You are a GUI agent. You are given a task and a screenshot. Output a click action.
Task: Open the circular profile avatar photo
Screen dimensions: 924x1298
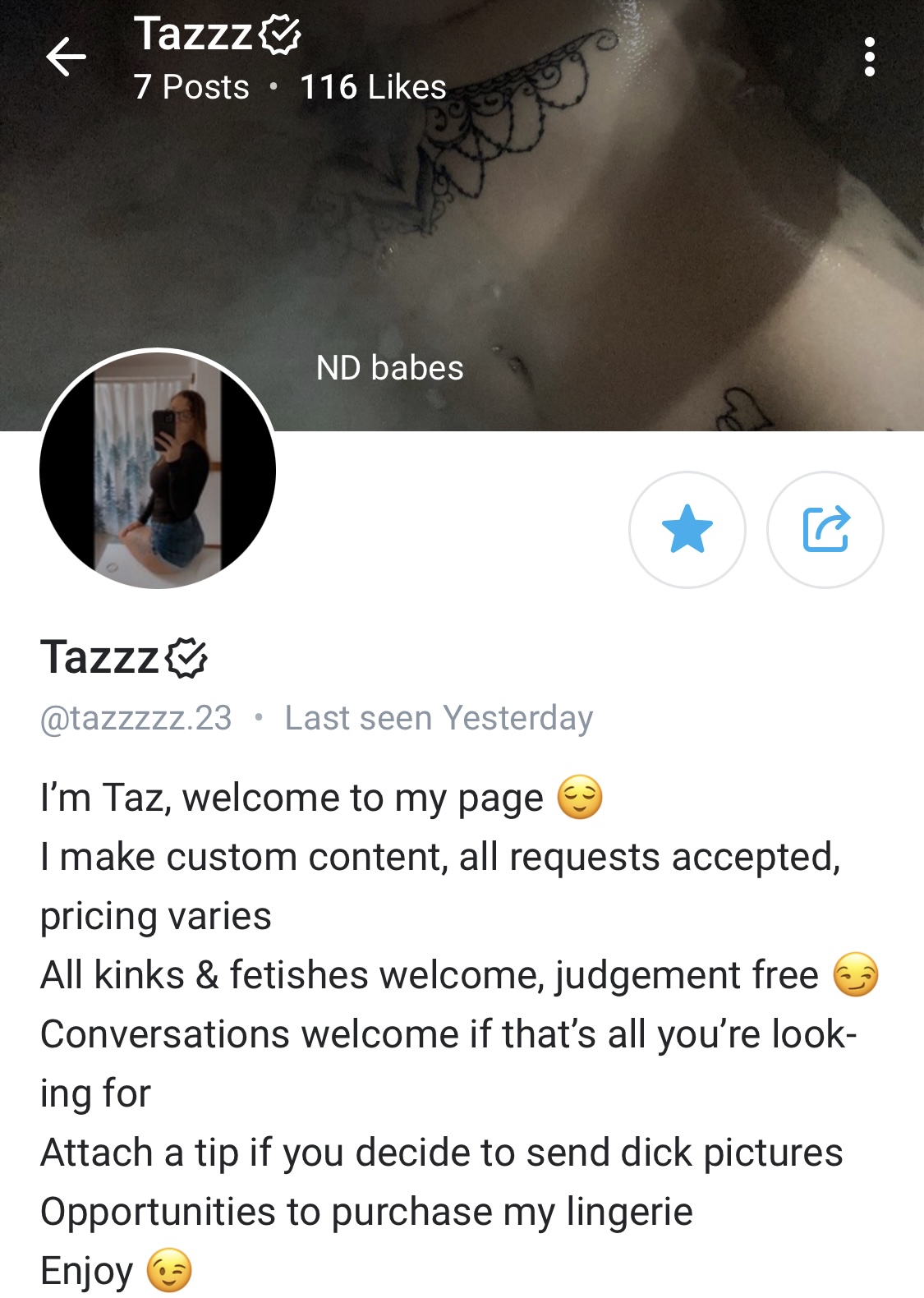coord(158,470)
